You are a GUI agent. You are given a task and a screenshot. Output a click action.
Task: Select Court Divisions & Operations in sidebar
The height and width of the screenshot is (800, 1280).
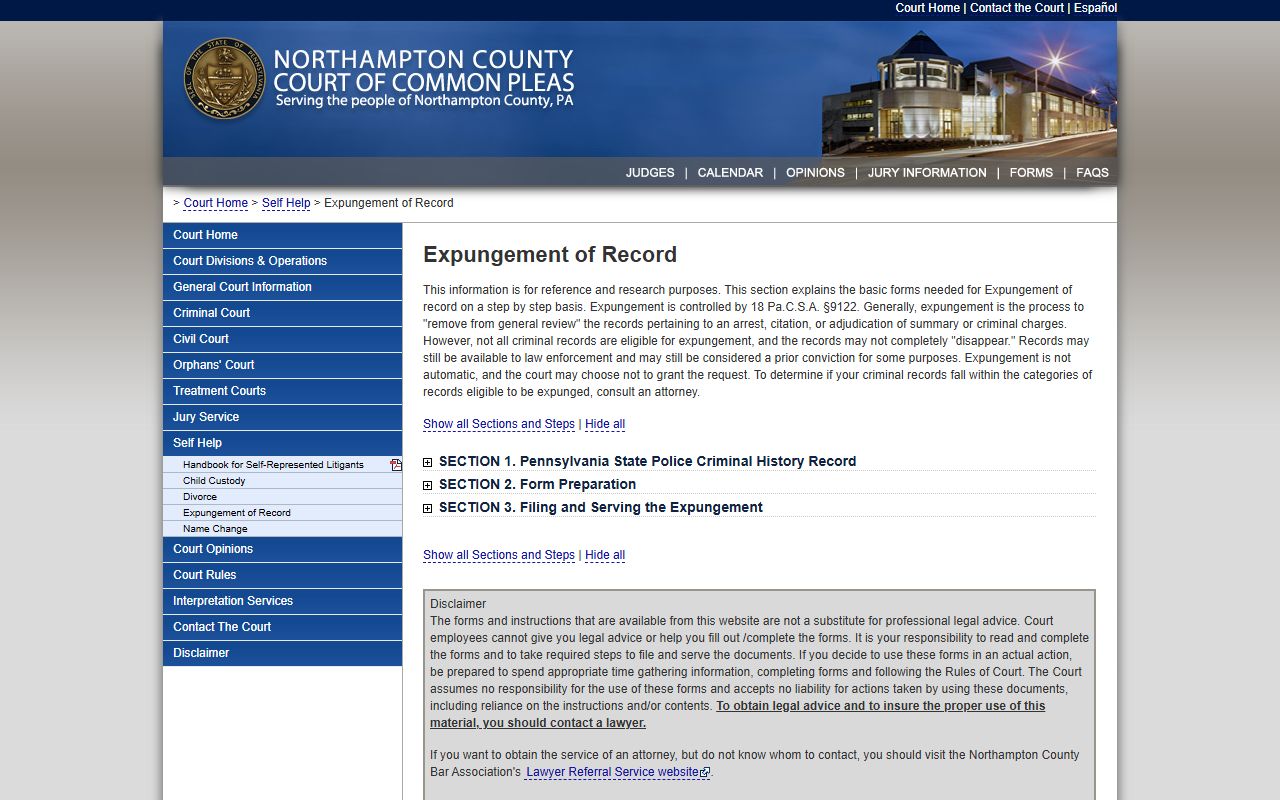tap(282, 261)
